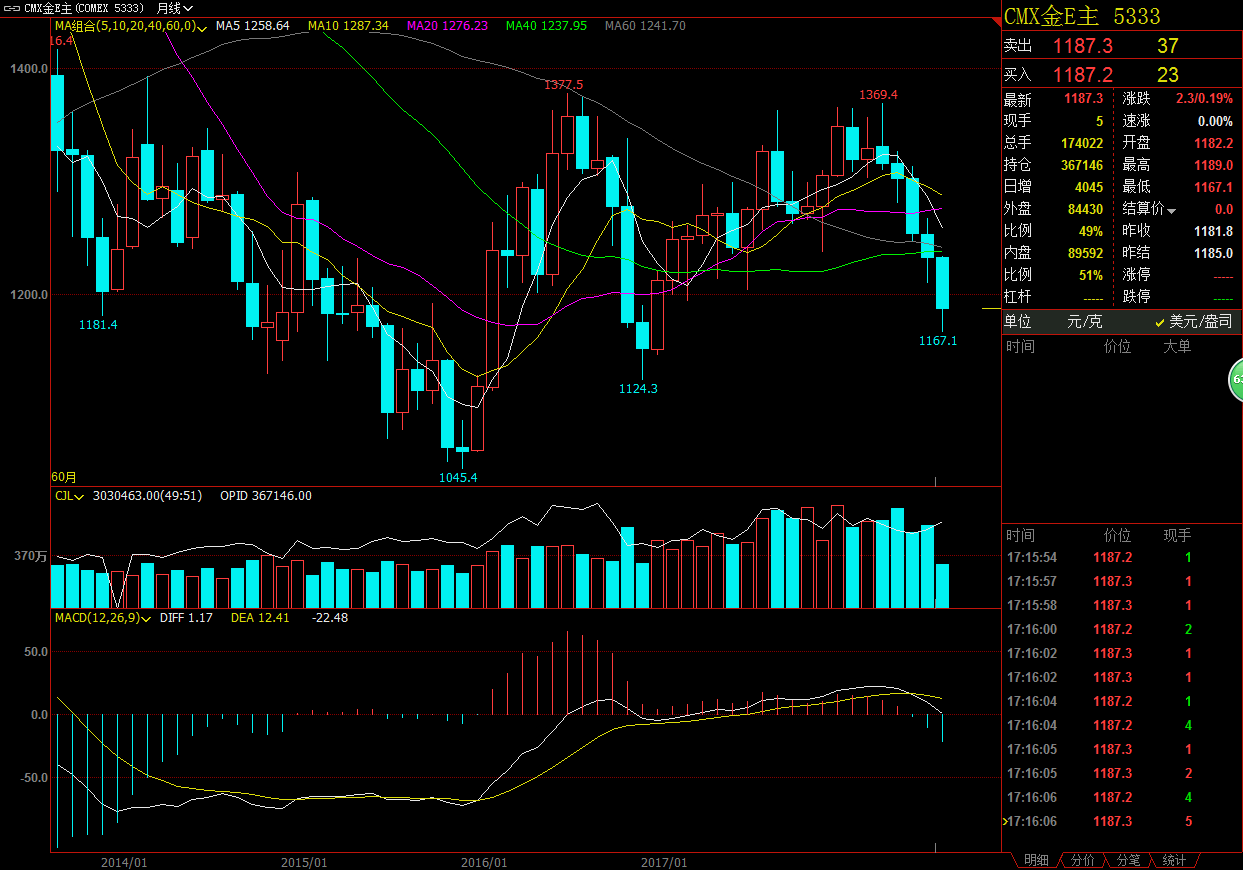
Task: Click the 2017/01 date axis label
Action: click(664, 862)
